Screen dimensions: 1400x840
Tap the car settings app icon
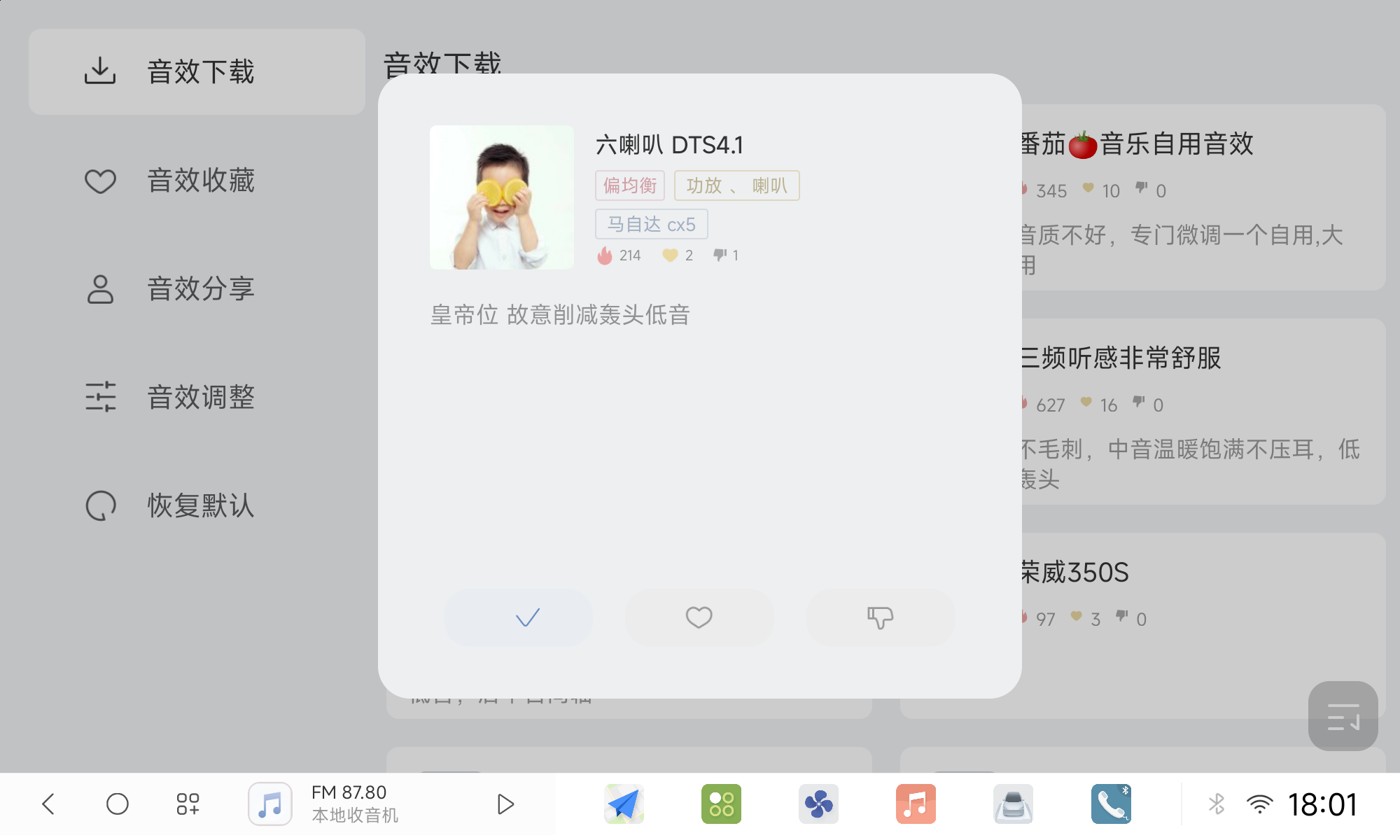[x=1013, y=804]
